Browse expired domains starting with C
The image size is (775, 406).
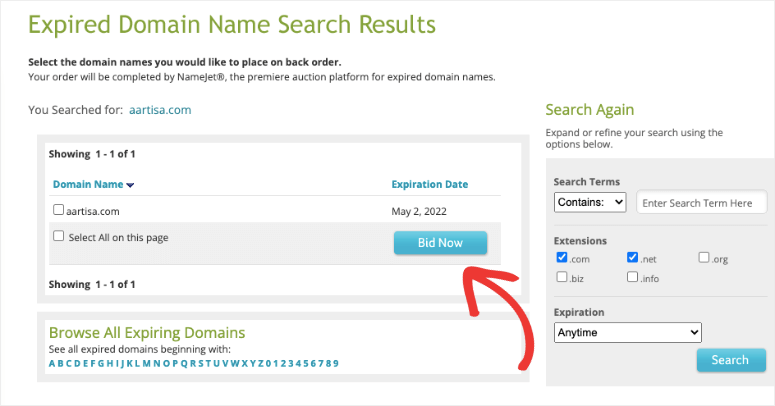click(69, 363)
